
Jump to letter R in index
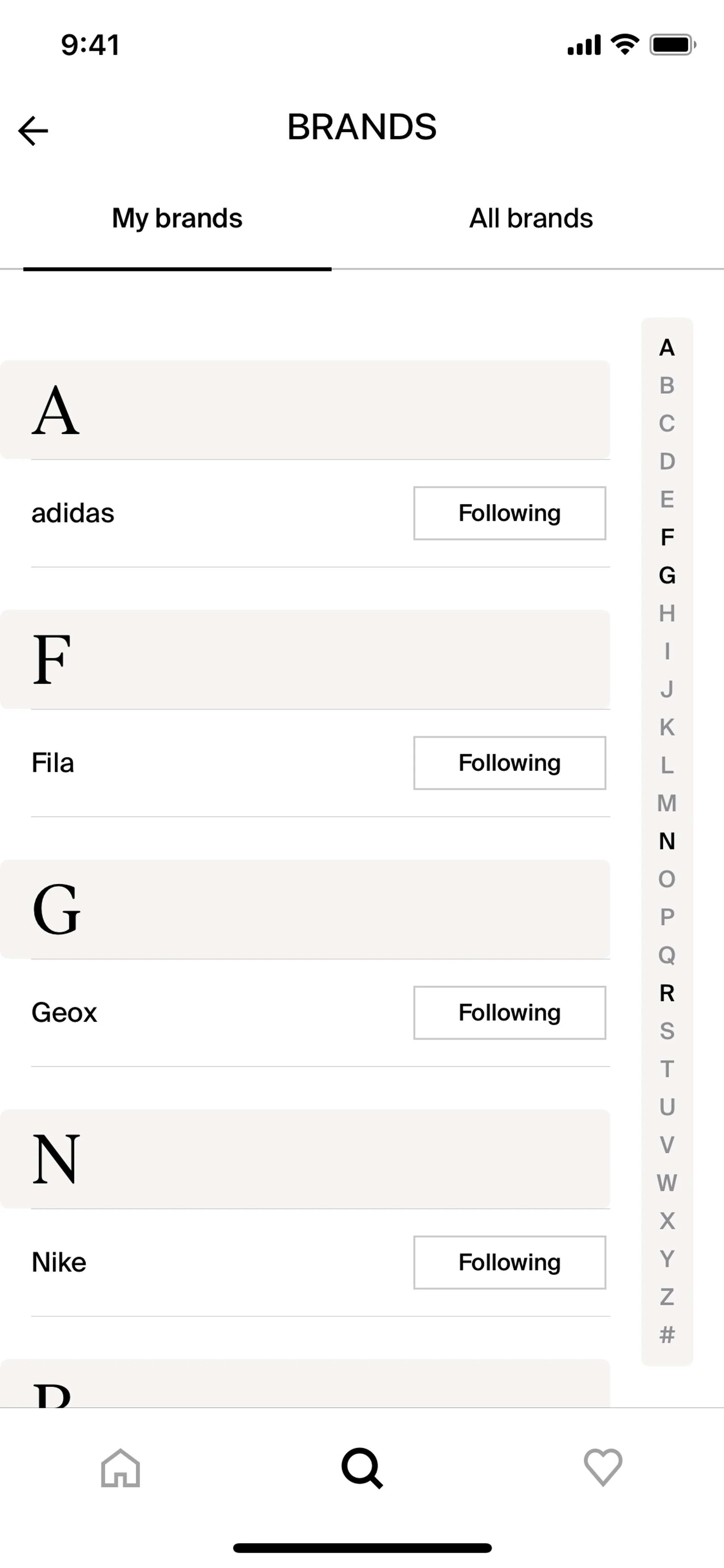667,993
